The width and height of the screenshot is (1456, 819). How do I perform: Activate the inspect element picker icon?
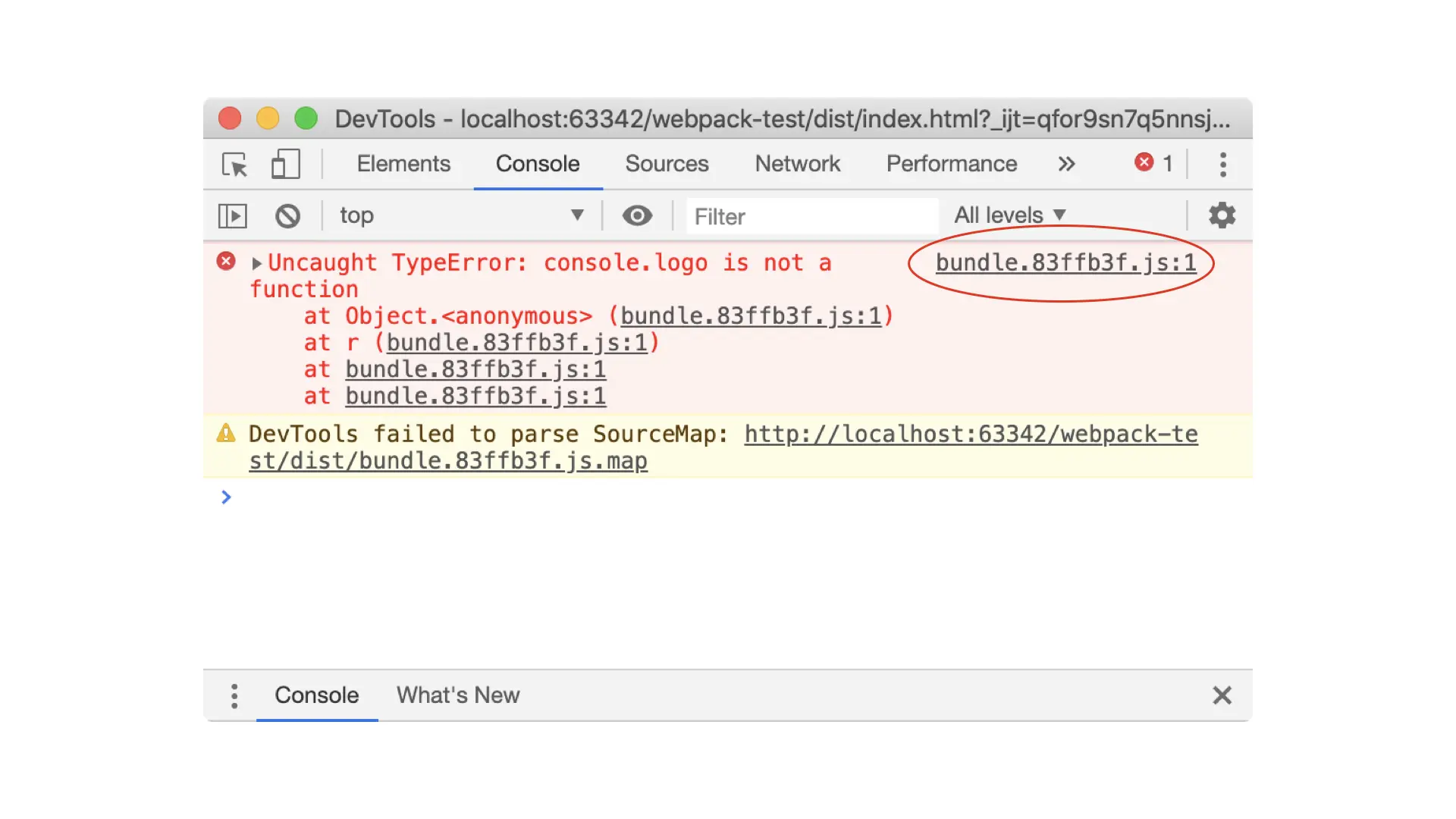[234, 164]
